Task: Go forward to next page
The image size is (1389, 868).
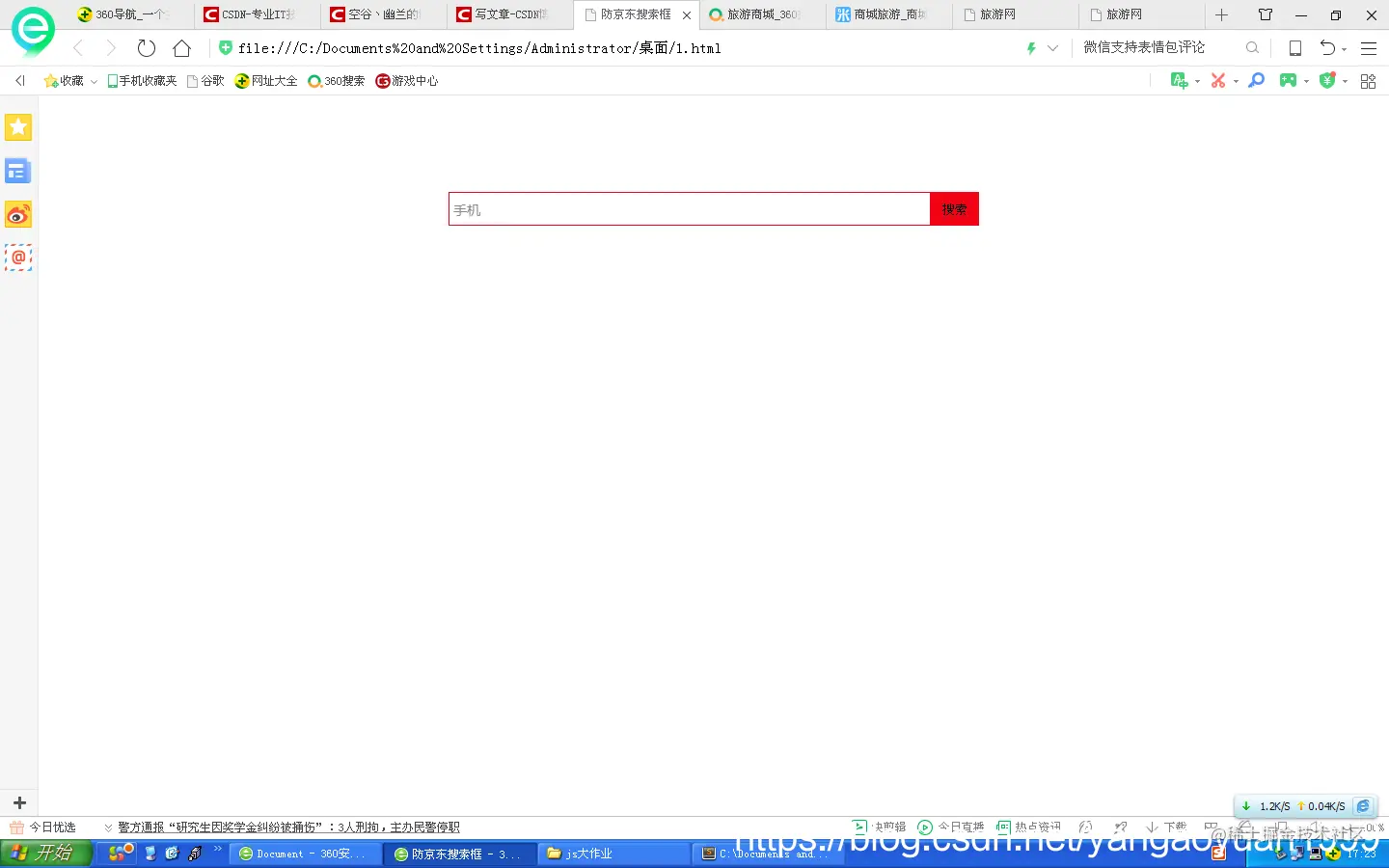Action: pyautogui.click(x=111, y=48)
